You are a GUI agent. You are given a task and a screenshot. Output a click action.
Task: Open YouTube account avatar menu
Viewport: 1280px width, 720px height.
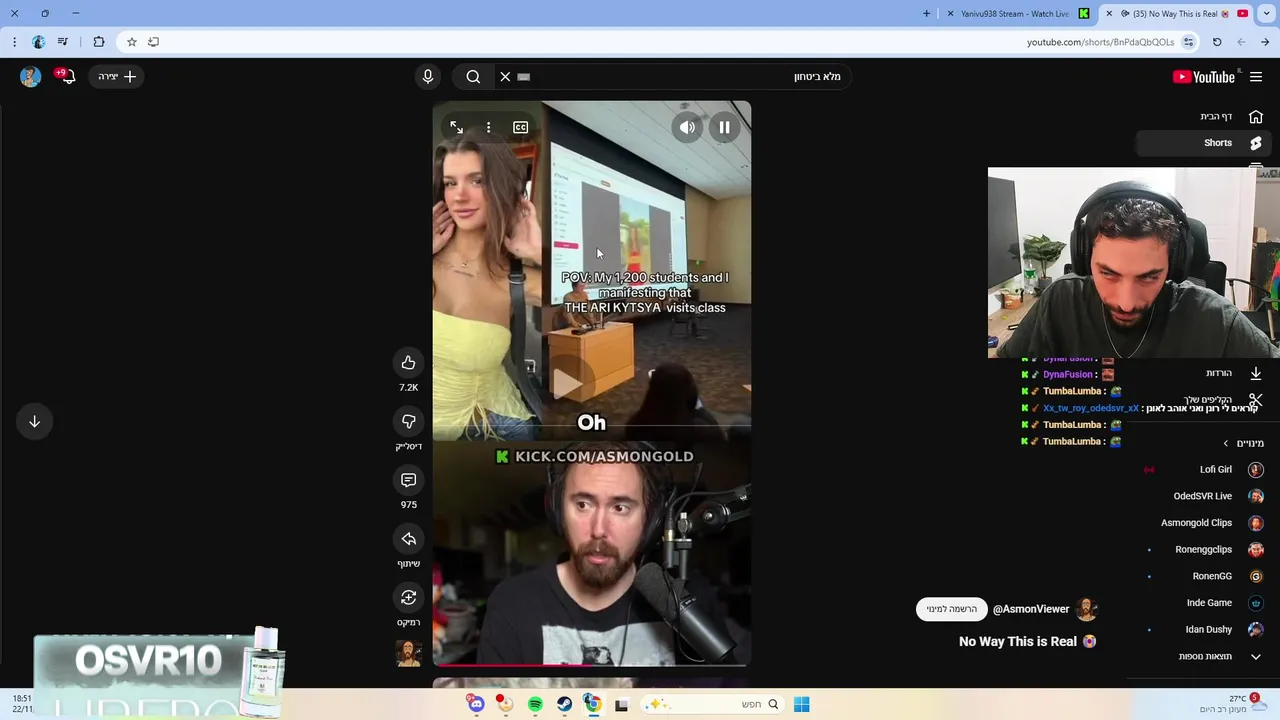(x=30, y=77)
